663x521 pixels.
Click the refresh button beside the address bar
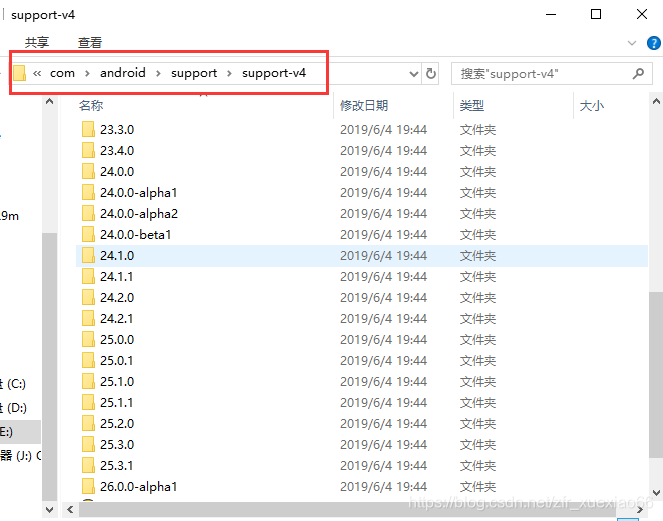coord(430,74)
